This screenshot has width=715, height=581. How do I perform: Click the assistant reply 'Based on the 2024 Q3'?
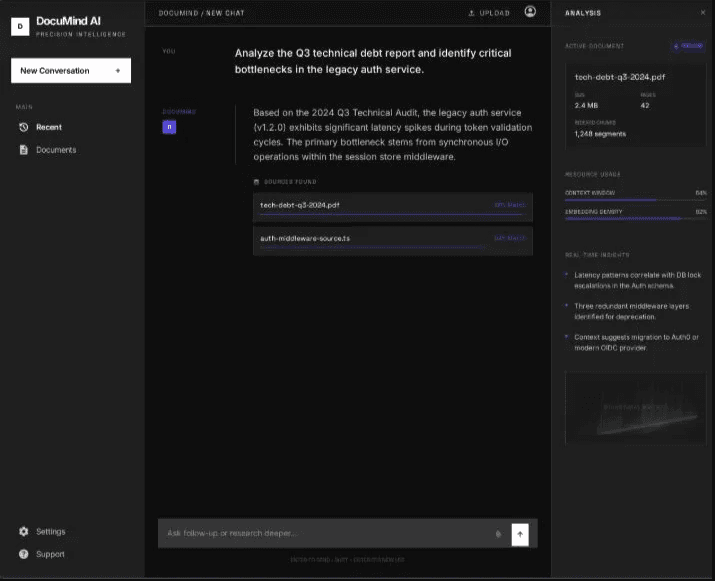coord(393,135)
